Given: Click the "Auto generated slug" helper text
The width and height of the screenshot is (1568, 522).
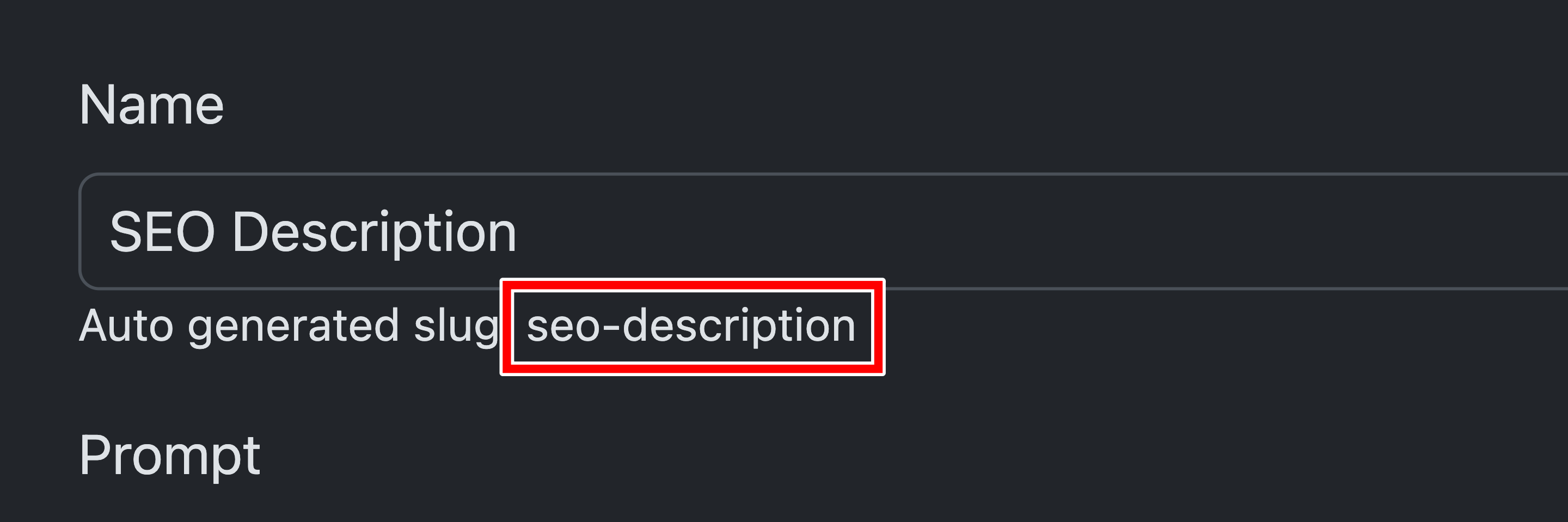Looking at the screenshot, I should tap(288, 326).
